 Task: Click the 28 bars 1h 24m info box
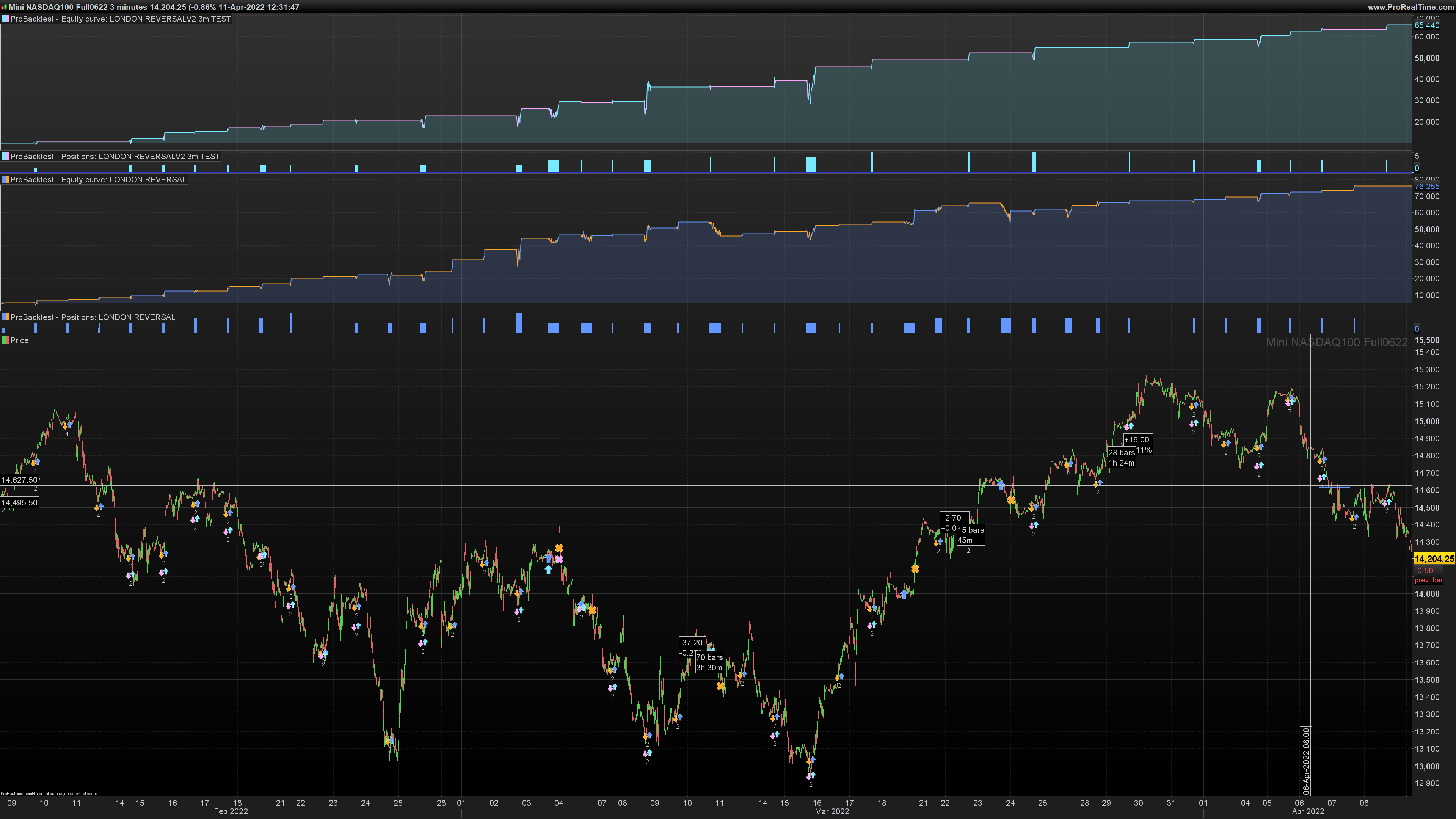click(x=1122, y=458)
